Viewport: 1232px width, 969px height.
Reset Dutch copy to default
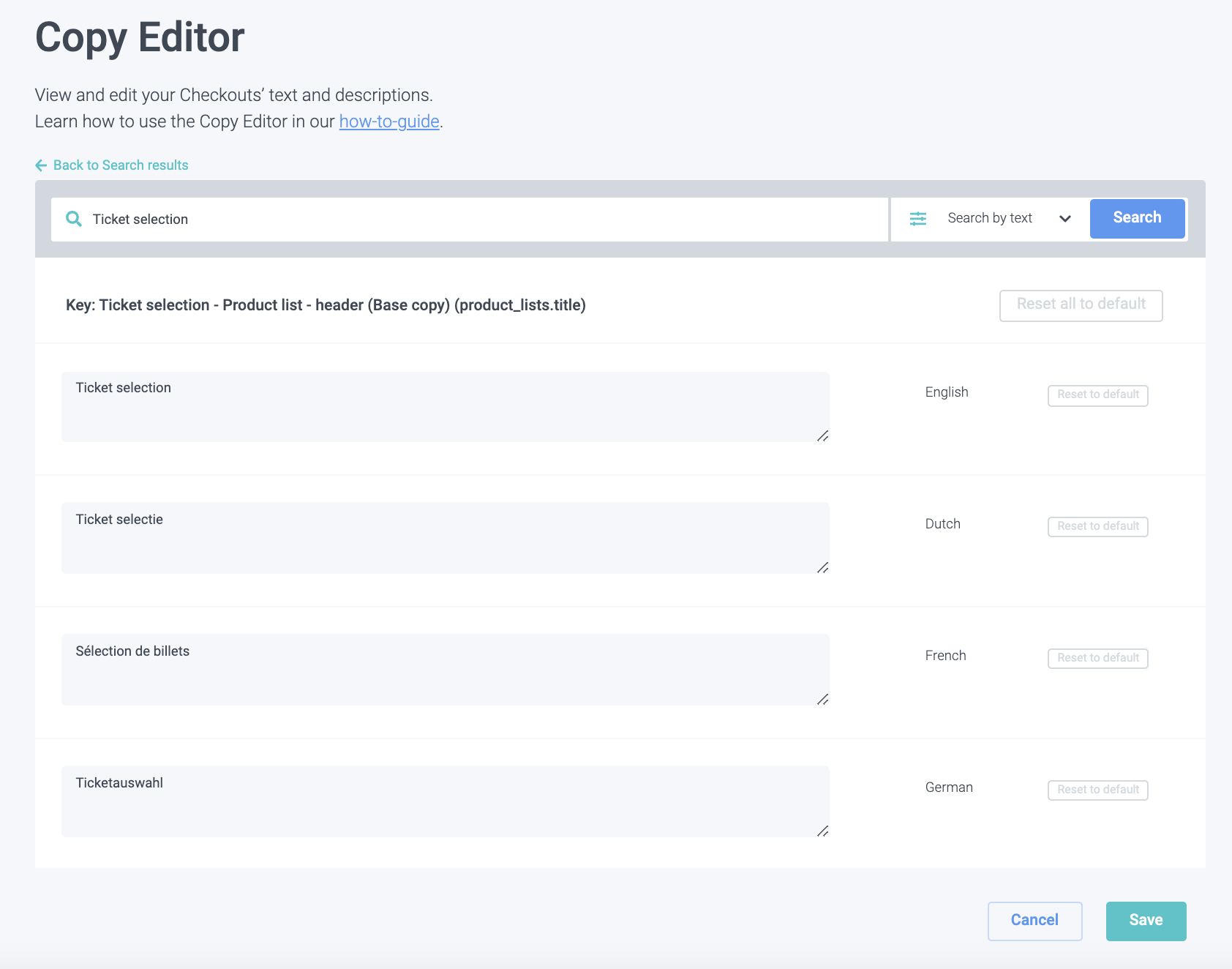(1097, 526)
